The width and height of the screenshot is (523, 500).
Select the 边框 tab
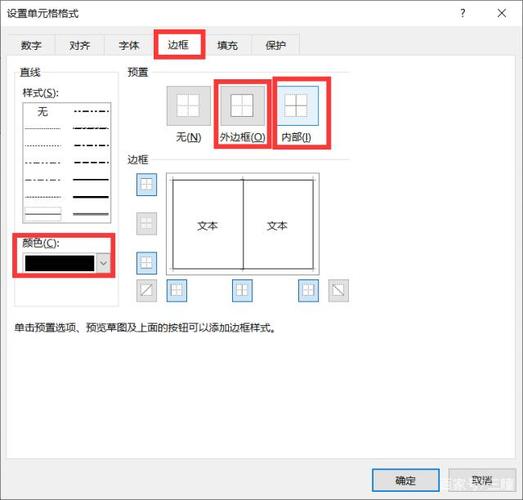coord(179,44)
